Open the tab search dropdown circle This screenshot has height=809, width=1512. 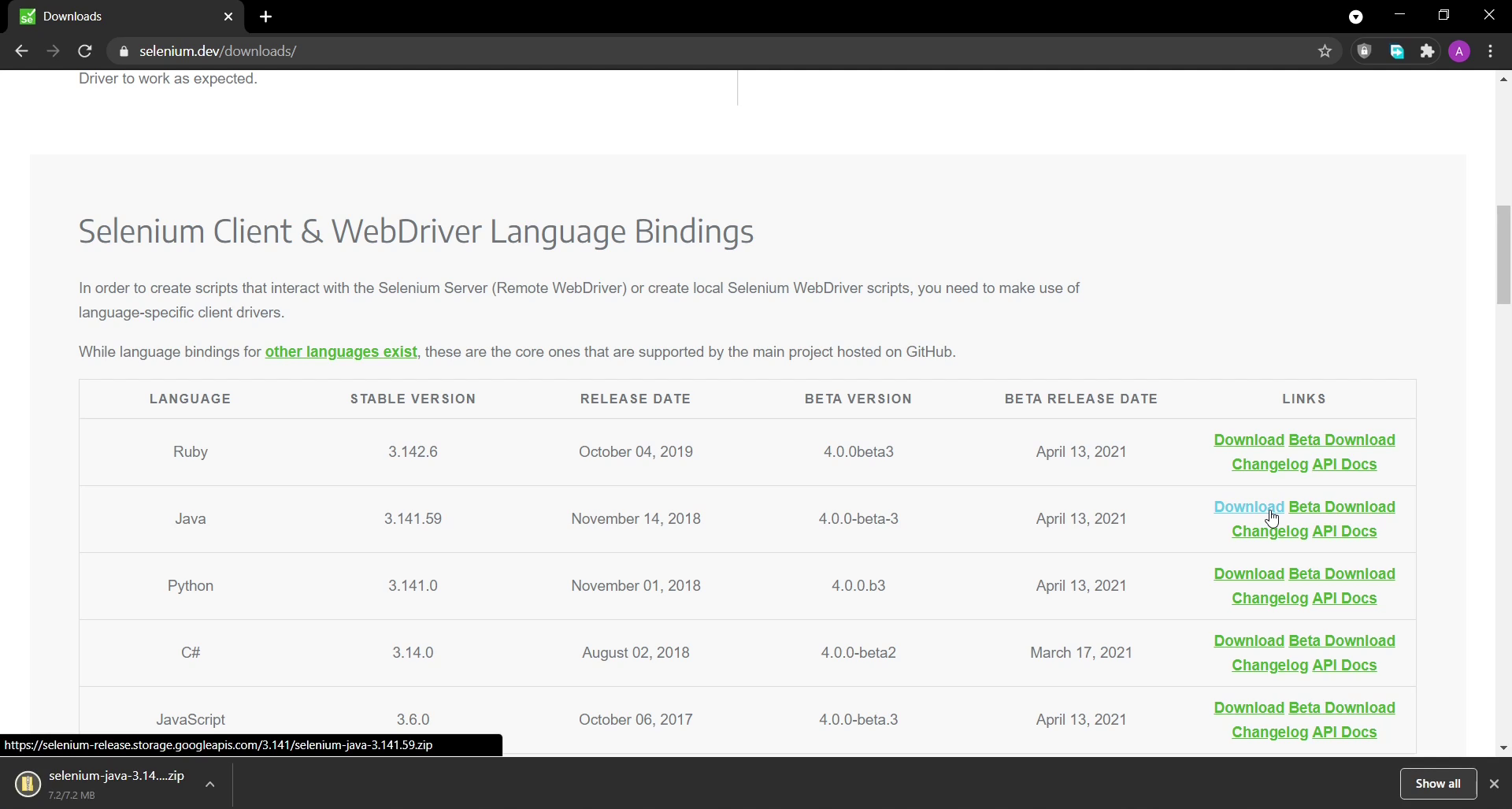[1356, 17]
